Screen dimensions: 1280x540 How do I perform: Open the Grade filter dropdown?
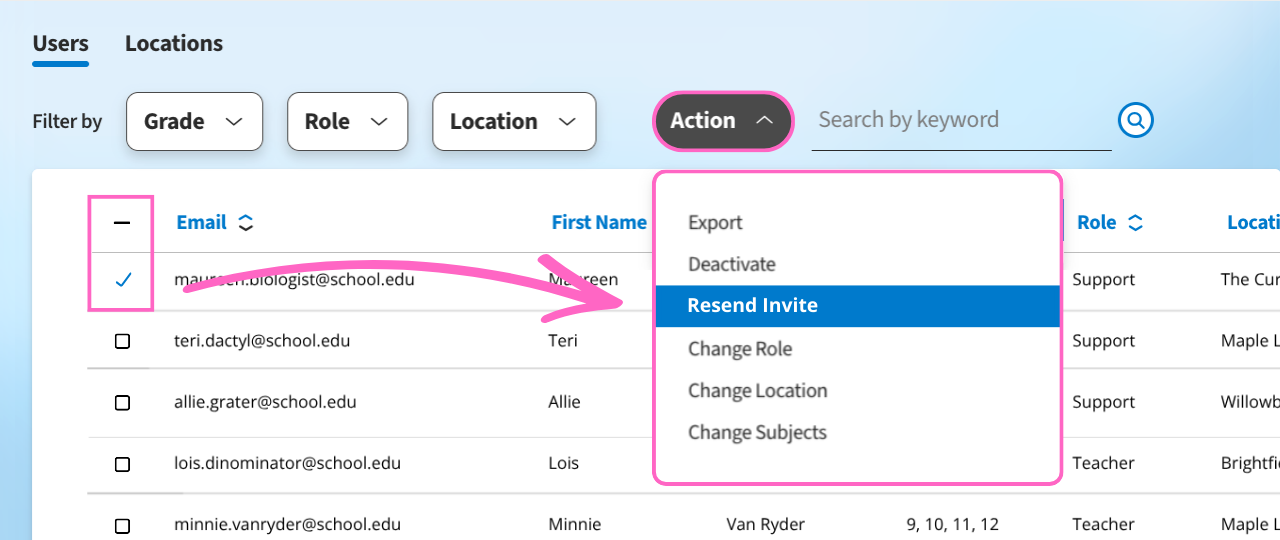194,121
